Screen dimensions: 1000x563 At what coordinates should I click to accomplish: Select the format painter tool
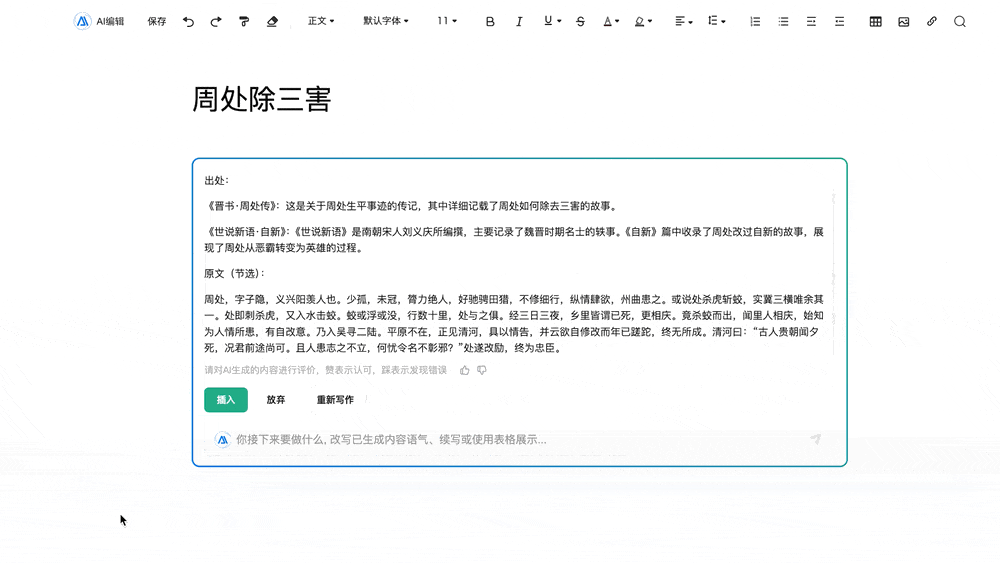pos(244,21)
